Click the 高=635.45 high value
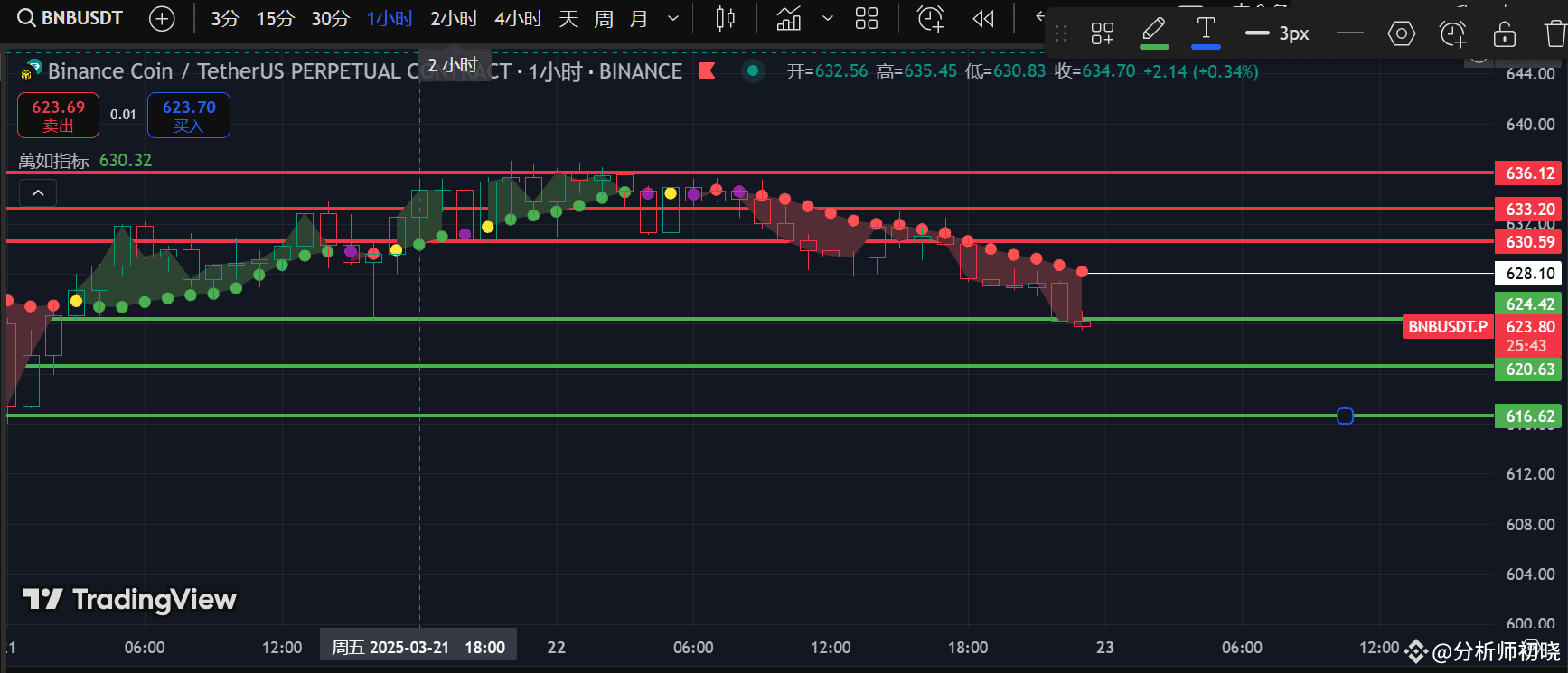Image resolution: width=1568 pixels, height=673 pixels. 916,71
